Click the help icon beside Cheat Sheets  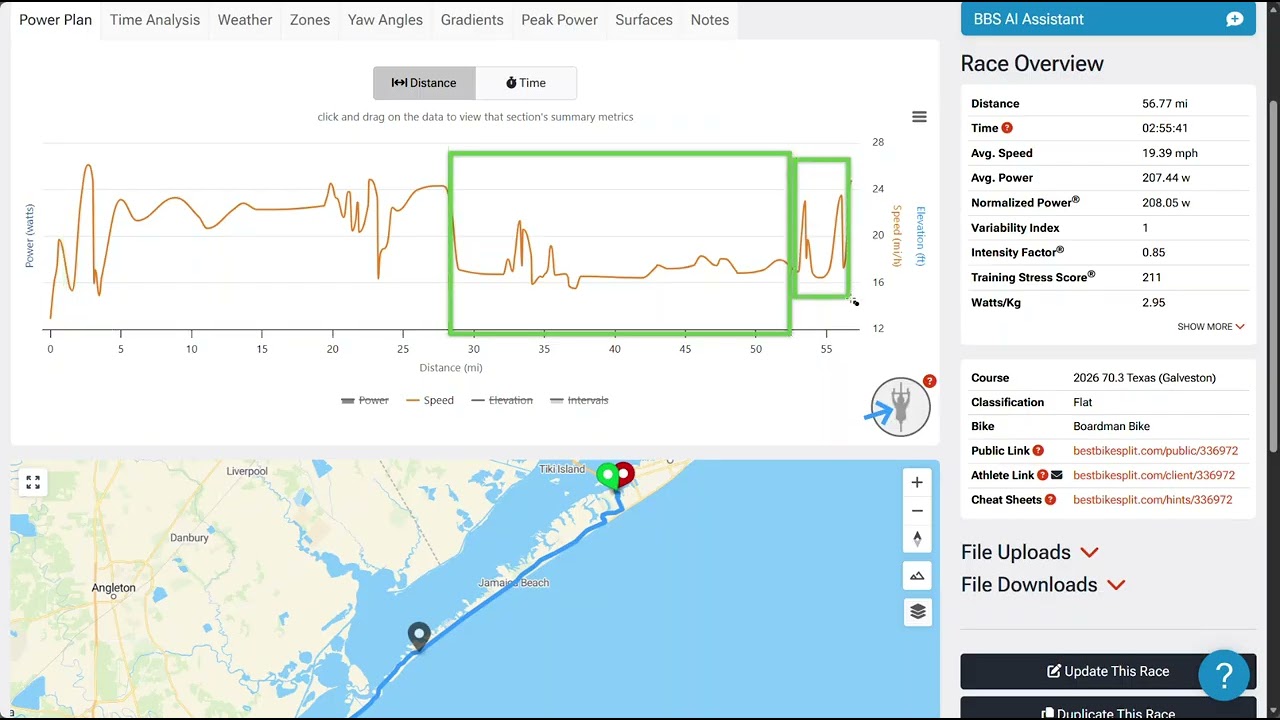tap(1050, 500)
